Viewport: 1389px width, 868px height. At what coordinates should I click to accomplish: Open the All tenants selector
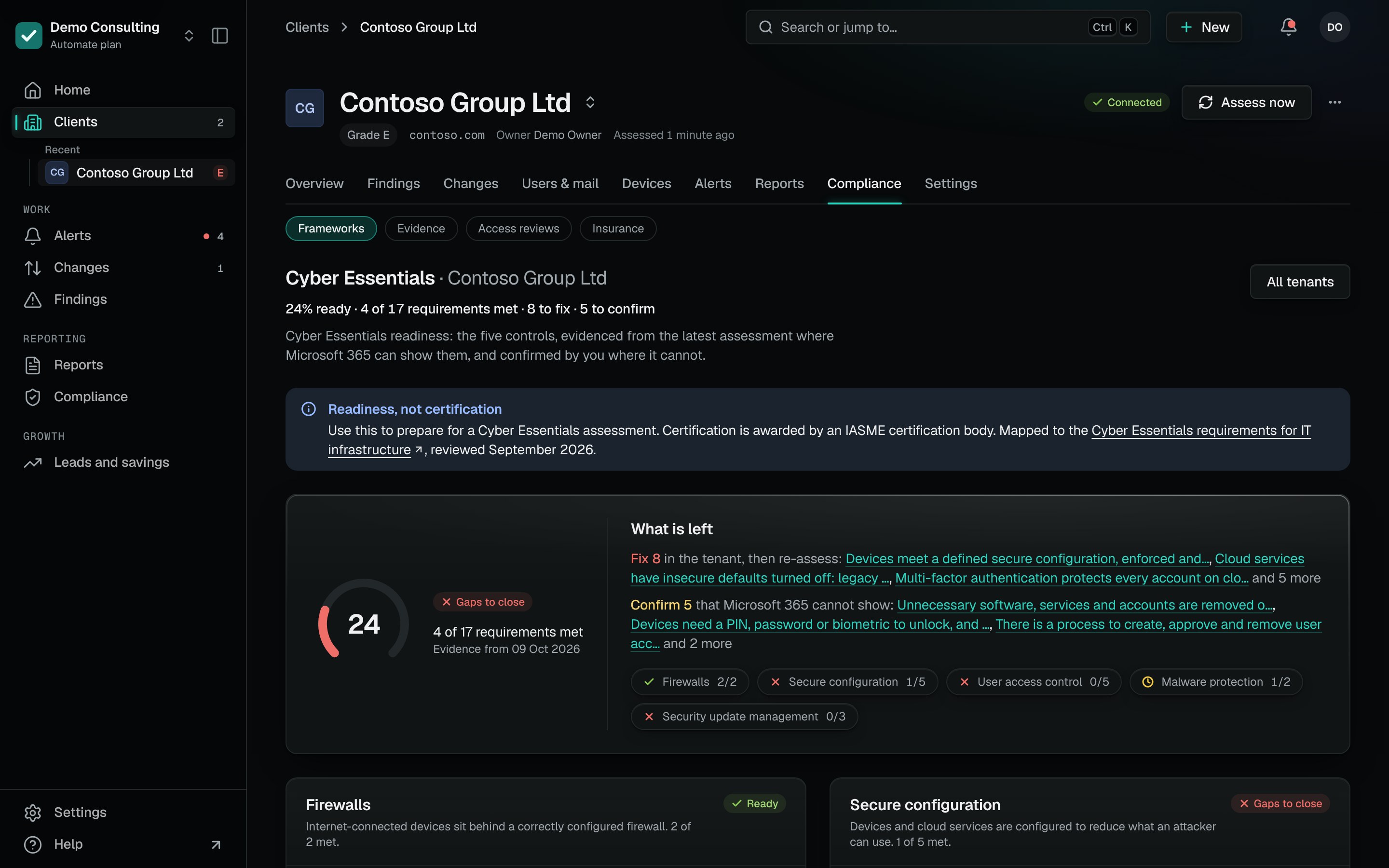click(x=1300, y=282)
